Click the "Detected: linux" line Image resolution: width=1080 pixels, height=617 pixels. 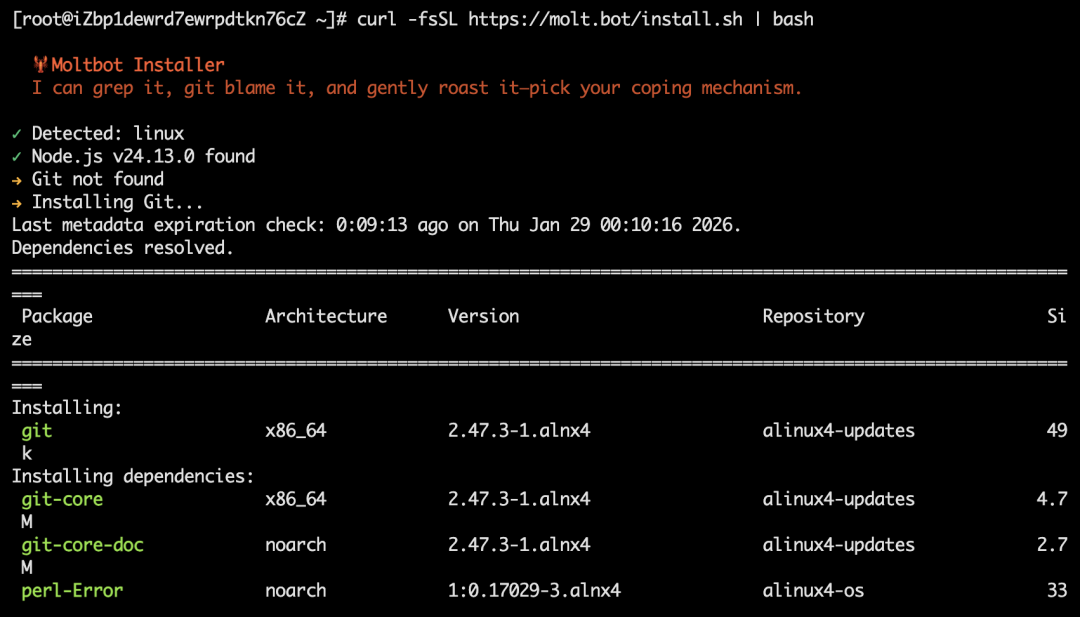pyautogui.click(x=108, y=134)
